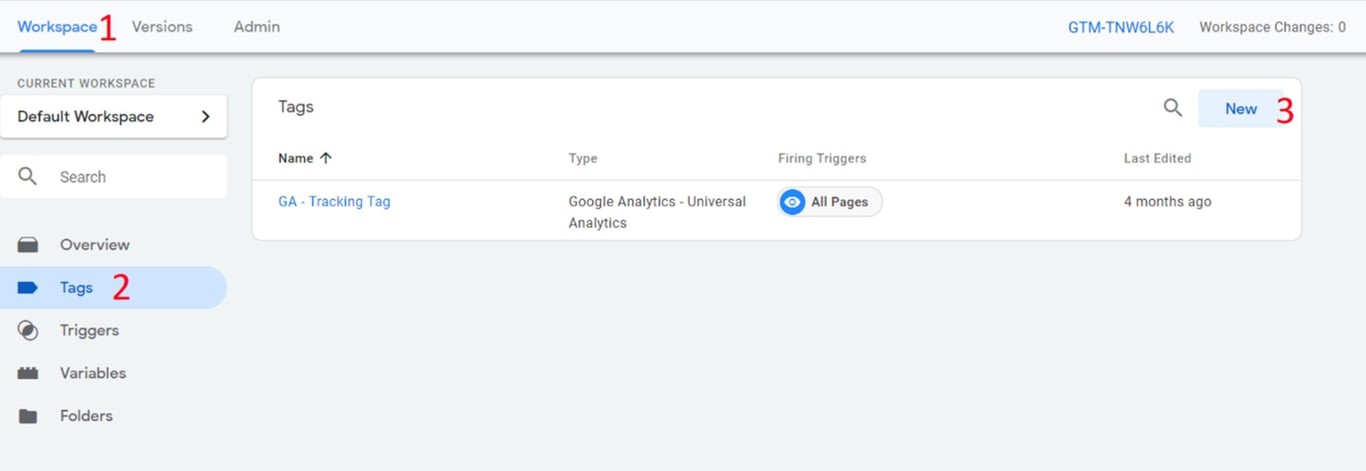1366x471 pixels.
Task: Click the Variables brick icon
Action: click(x=28, y=373)
